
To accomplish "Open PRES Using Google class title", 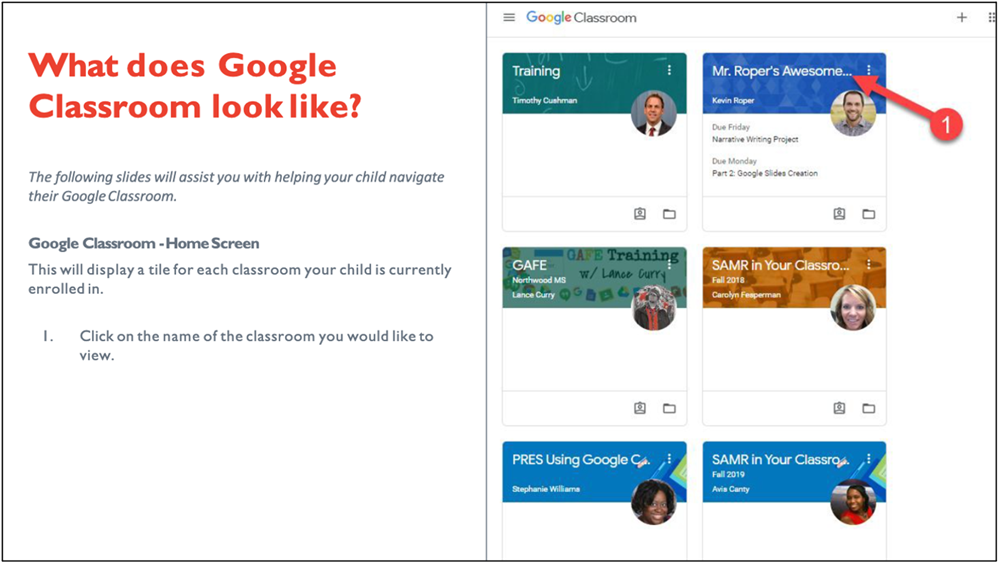I will [580, 460].
